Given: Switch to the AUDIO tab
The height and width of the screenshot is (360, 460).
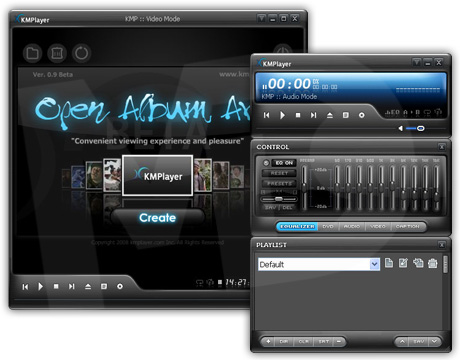Looking at the screenshot, I should pos(352,226).
